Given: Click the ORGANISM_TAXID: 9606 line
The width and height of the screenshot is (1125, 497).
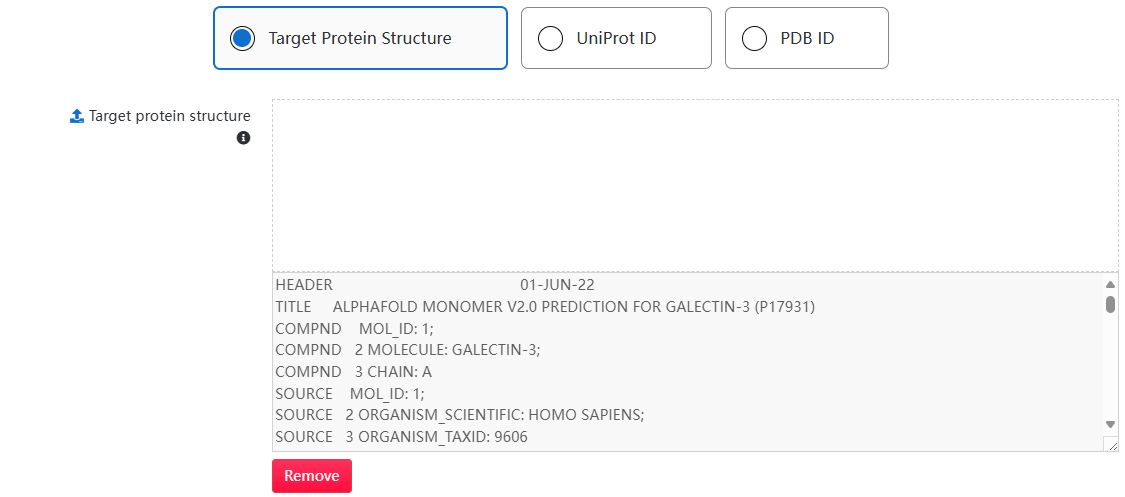Looking at the screenshot, I should pos(401,436).
